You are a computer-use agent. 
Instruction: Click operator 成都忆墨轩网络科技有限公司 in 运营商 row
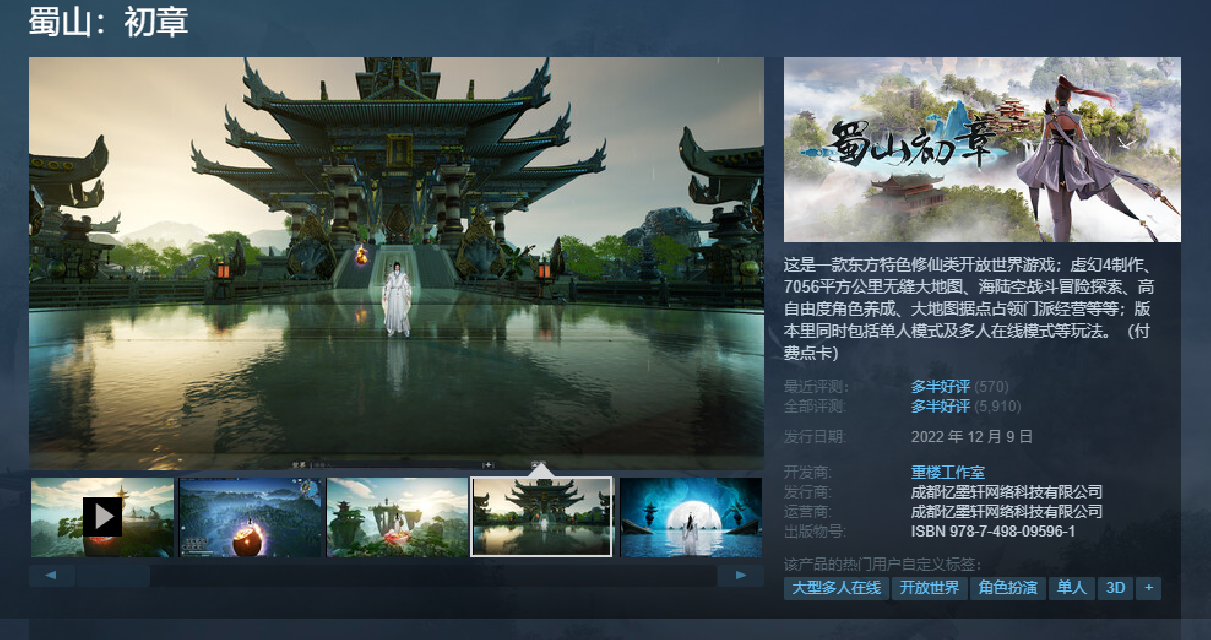click(1007, 511)
